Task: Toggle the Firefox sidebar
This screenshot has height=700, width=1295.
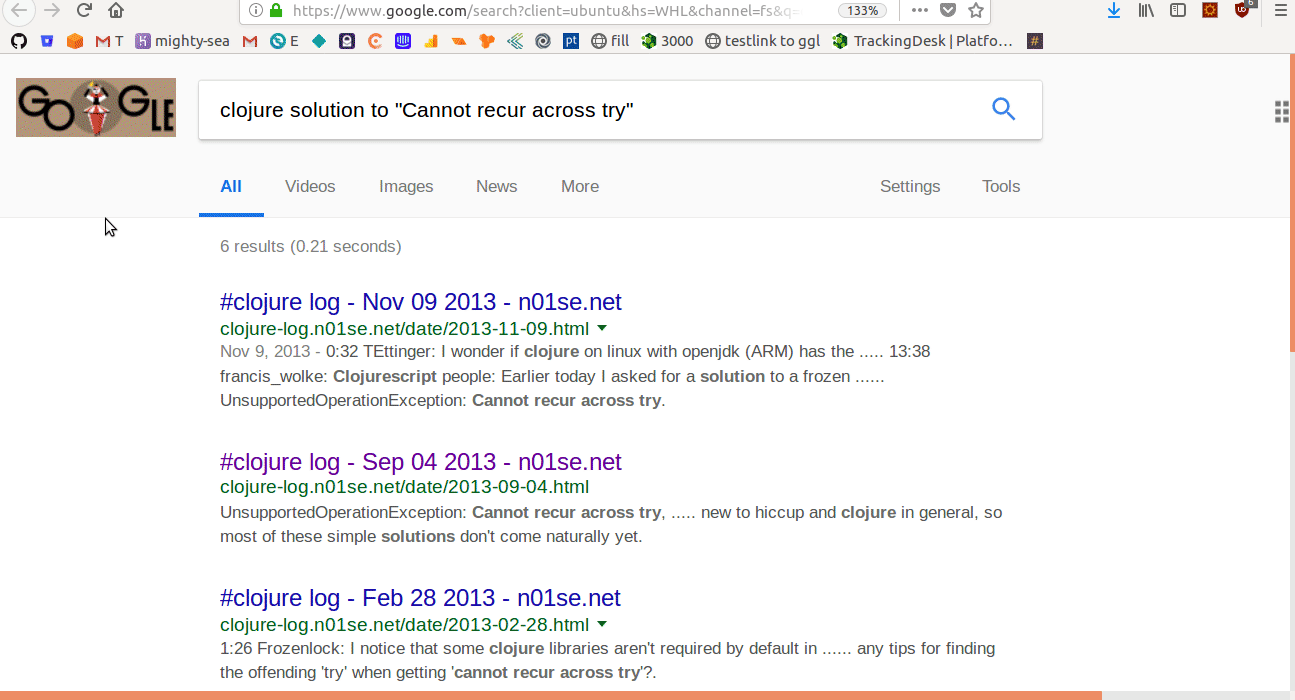Action: tap(1178, 10)
